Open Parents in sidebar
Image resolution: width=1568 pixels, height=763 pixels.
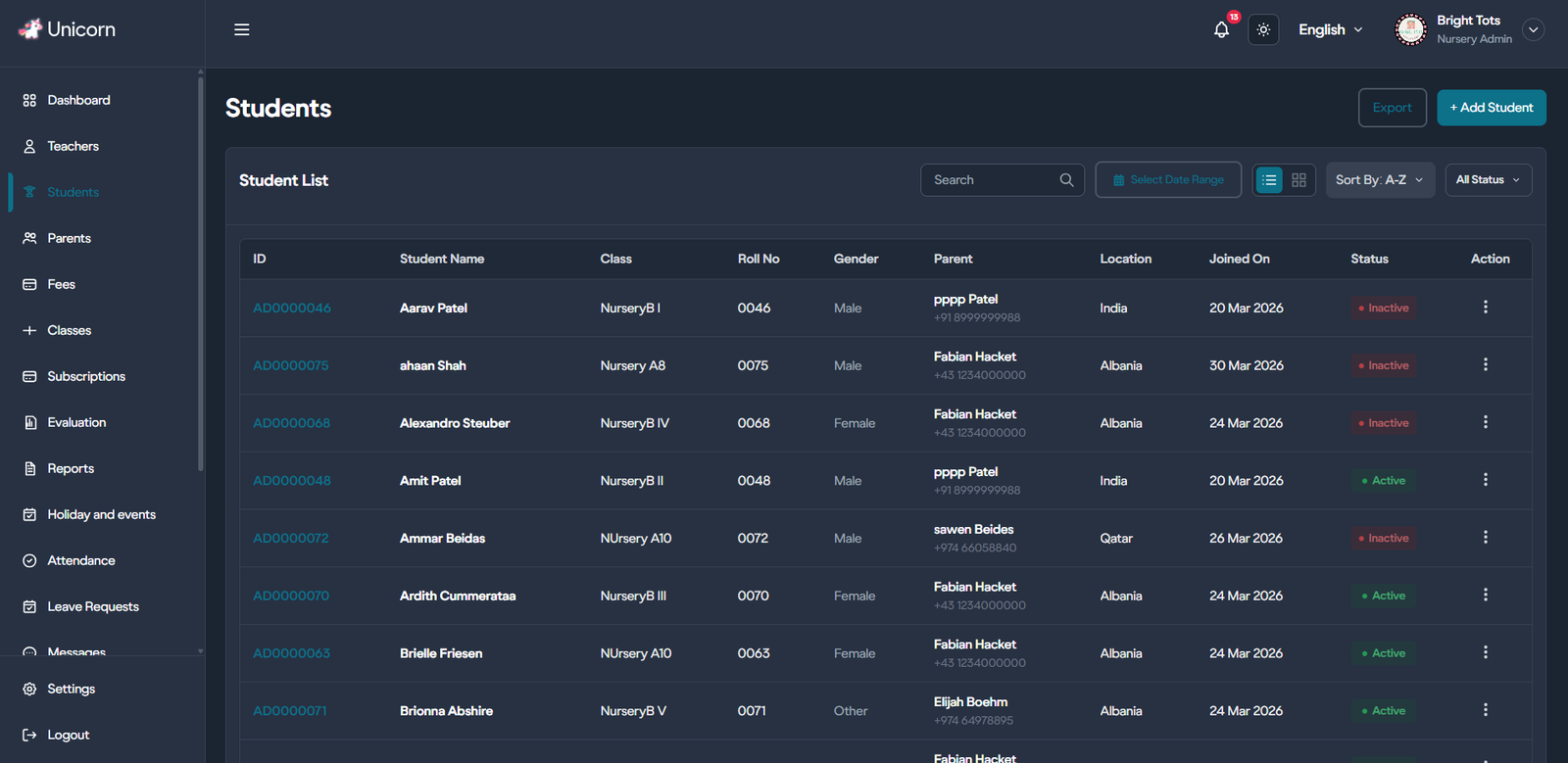click(69, 238)
